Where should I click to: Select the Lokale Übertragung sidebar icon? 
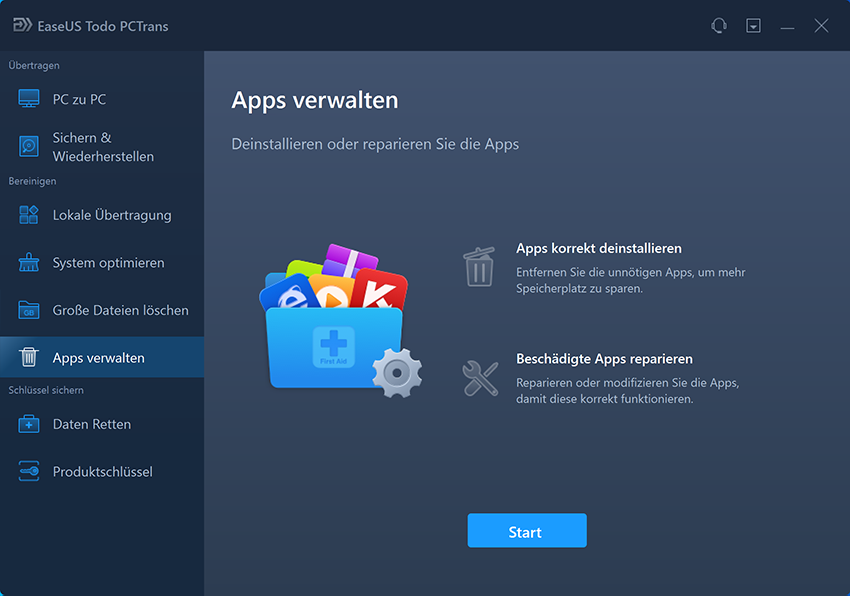pyautogui.click(x=29, y=215)
